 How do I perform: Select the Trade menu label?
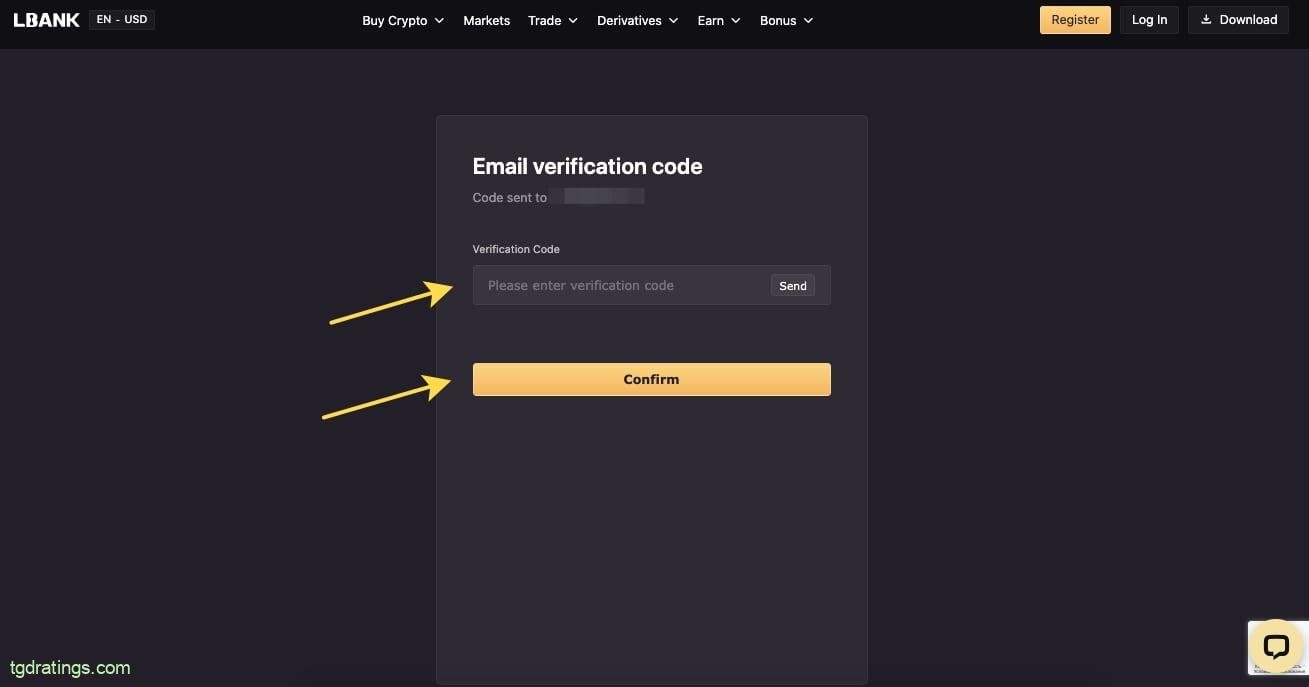[x=544, y=21]
